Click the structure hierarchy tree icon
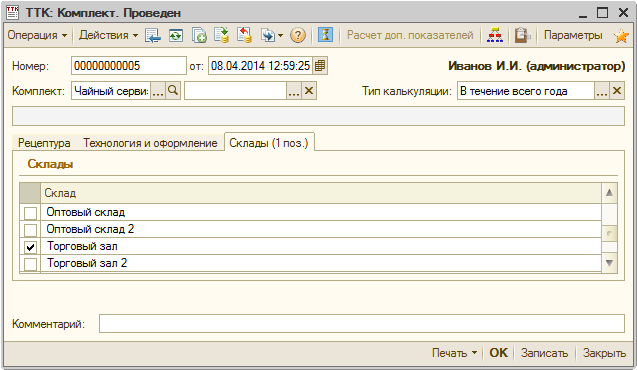The image size is (637, 370). (495, 35)
